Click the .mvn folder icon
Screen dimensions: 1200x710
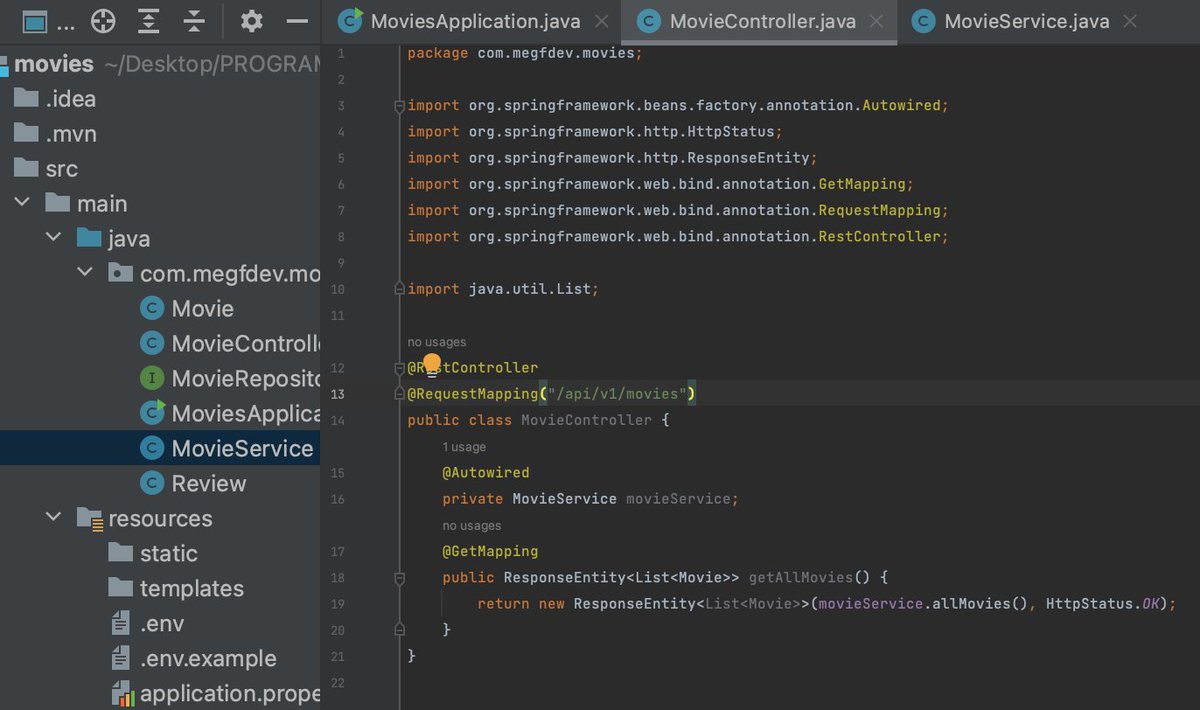(x=25, y=133)
